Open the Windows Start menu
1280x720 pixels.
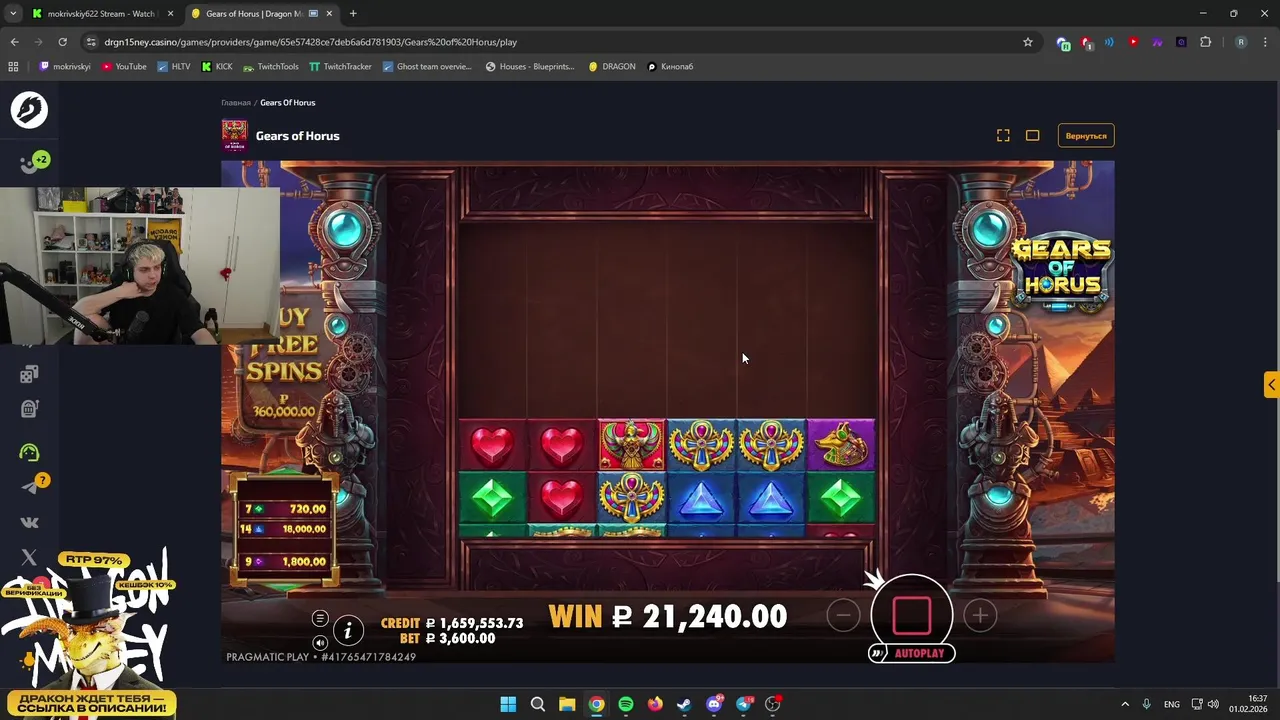click(508, 704)
